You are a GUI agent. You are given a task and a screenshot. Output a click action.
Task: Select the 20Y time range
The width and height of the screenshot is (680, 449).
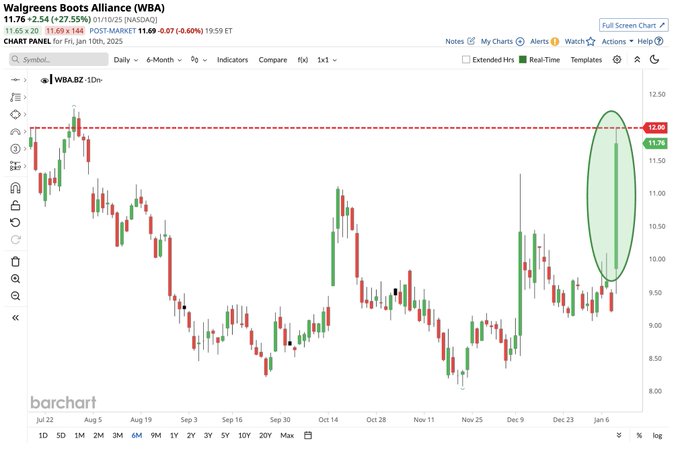265,436
